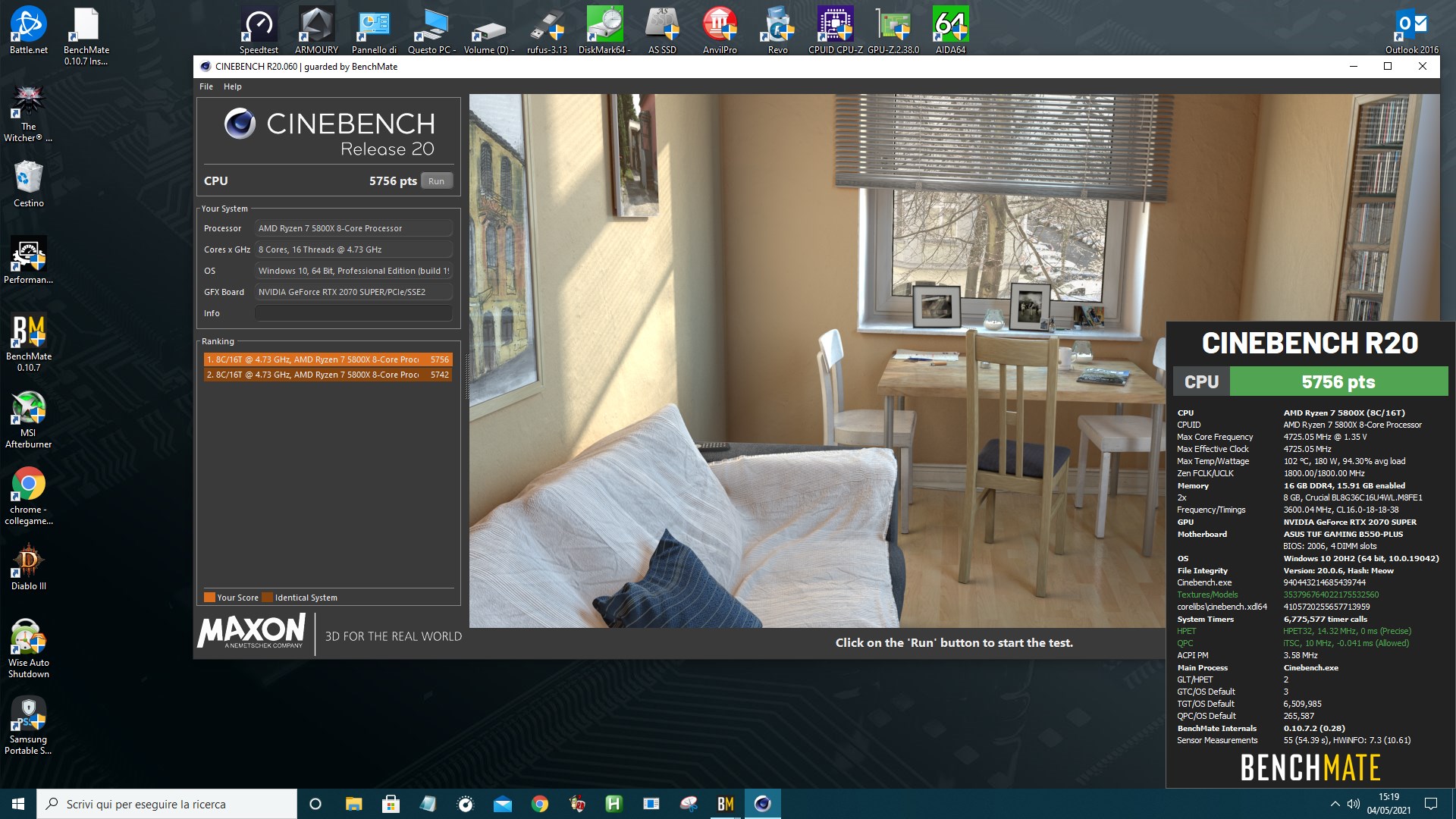Open the ARMOURY desktop shortcut
The width and height of the screenshot is (1456, 819).
click(x=316, y=30)
